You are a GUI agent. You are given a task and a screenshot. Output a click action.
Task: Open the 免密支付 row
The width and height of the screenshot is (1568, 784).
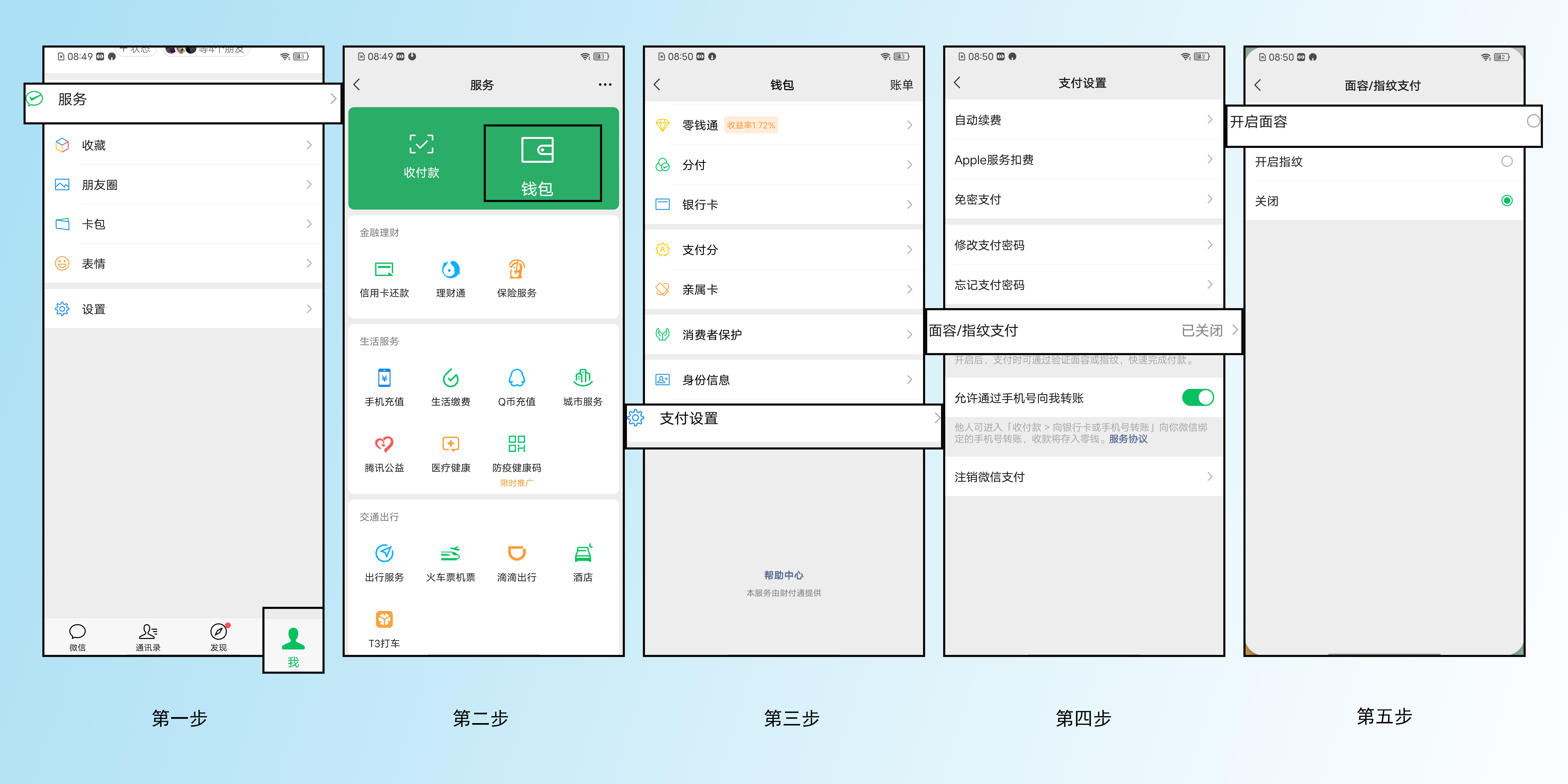1083,200
